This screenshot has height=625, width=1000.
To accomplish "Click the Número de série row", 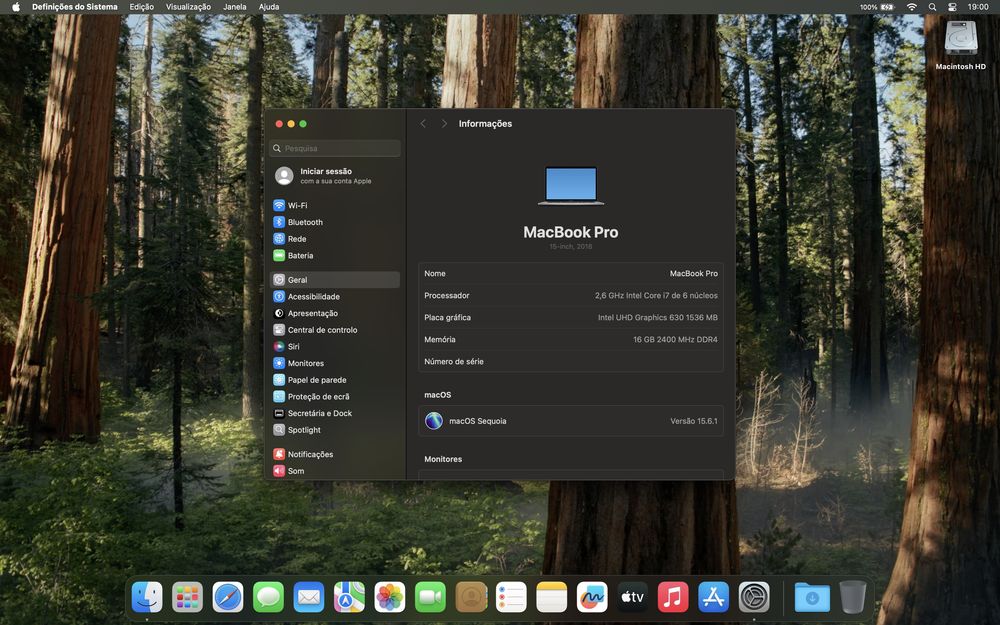I will coord(571,361).
